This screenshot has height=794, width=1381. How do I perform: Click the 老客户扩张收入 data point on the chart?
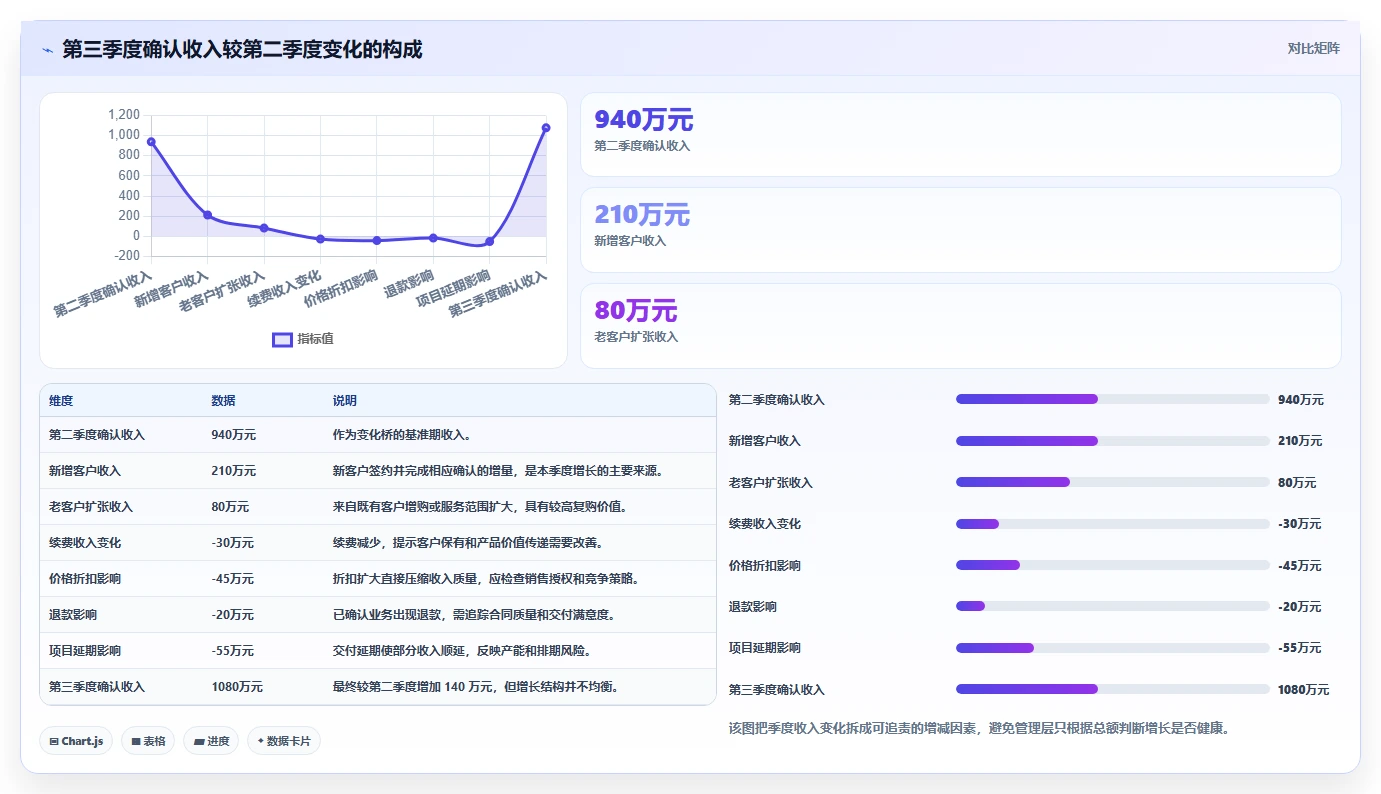coord(264,228)
